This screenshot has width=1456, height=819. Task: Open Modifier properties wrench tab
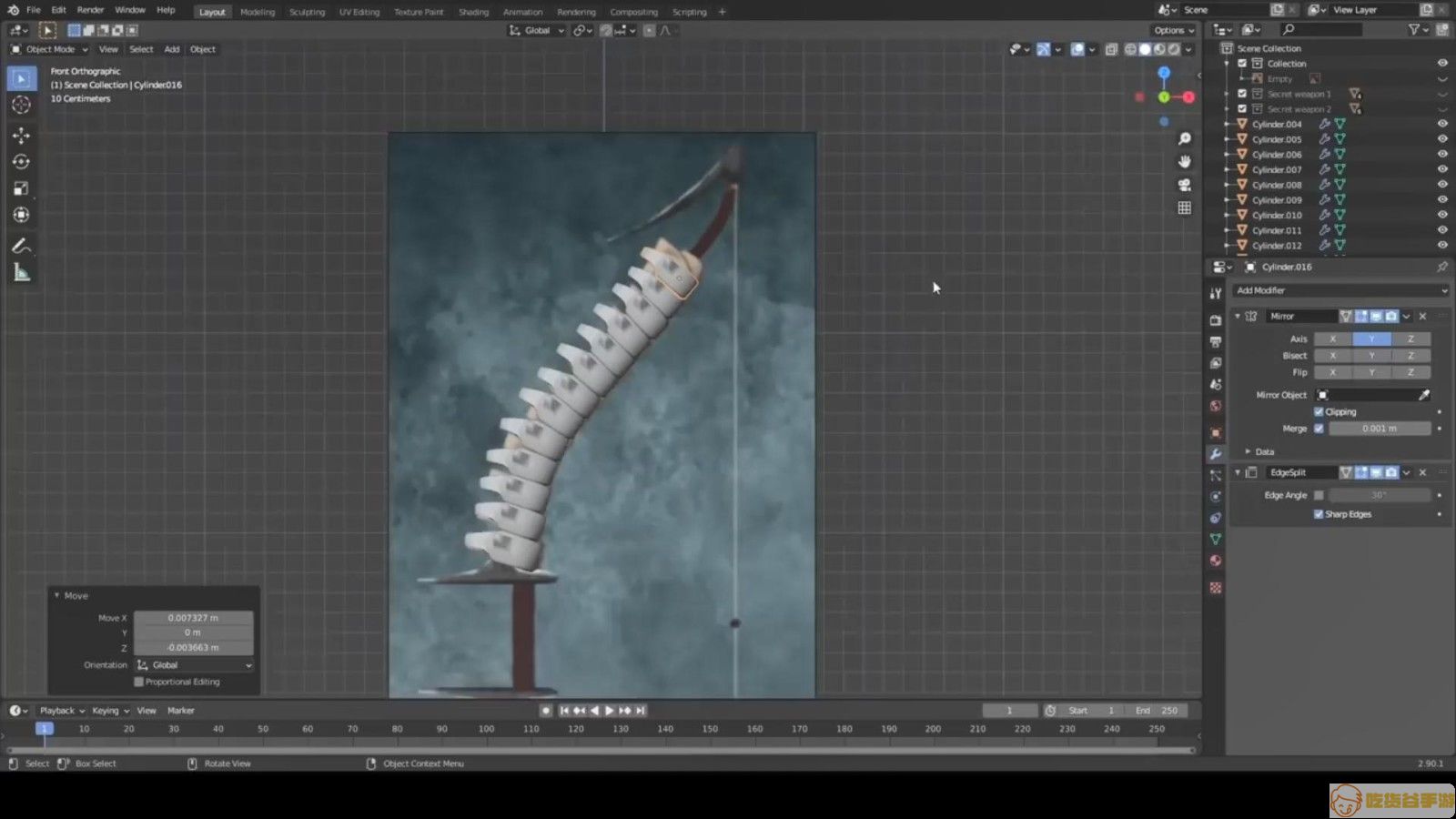pos(1216,453)
